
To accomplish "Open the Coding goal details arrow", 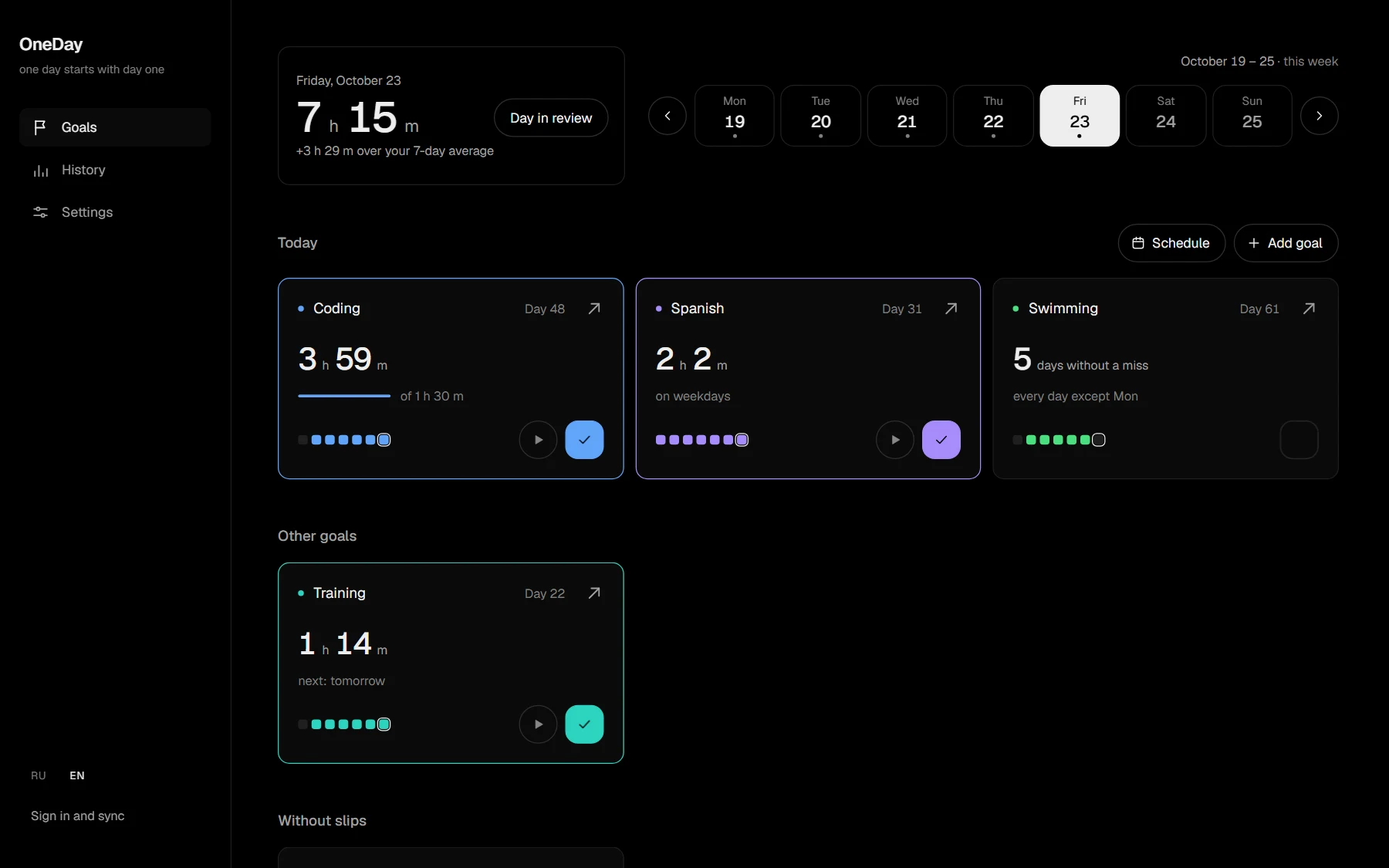I will (594, 309).
